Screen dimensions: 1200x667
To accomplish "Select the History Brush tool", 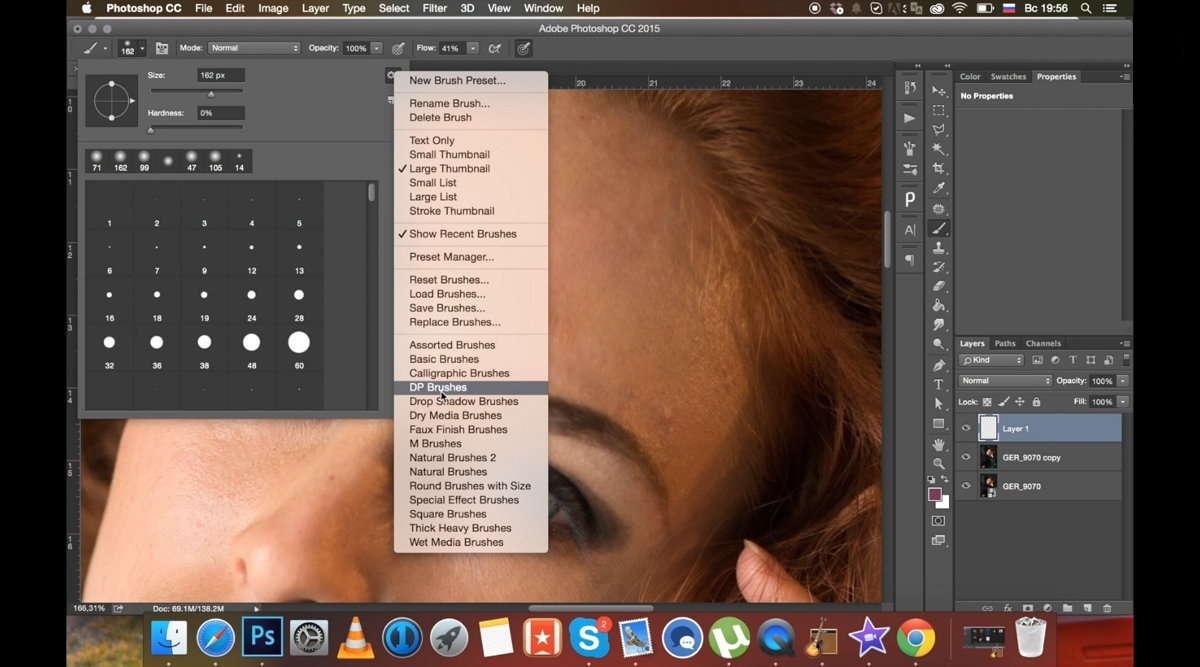I will click(x=938, y=267).
